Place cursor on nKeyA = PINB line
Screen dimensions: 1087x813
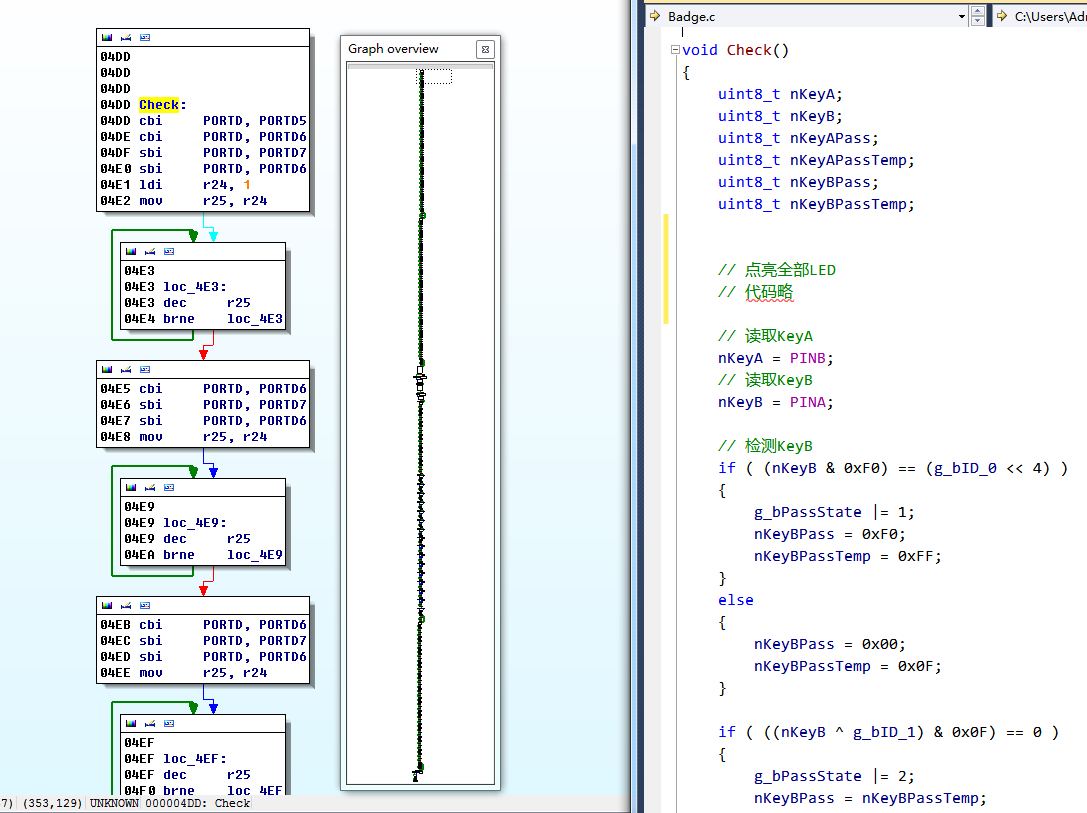pyautogui.click(x=775, y=358)
